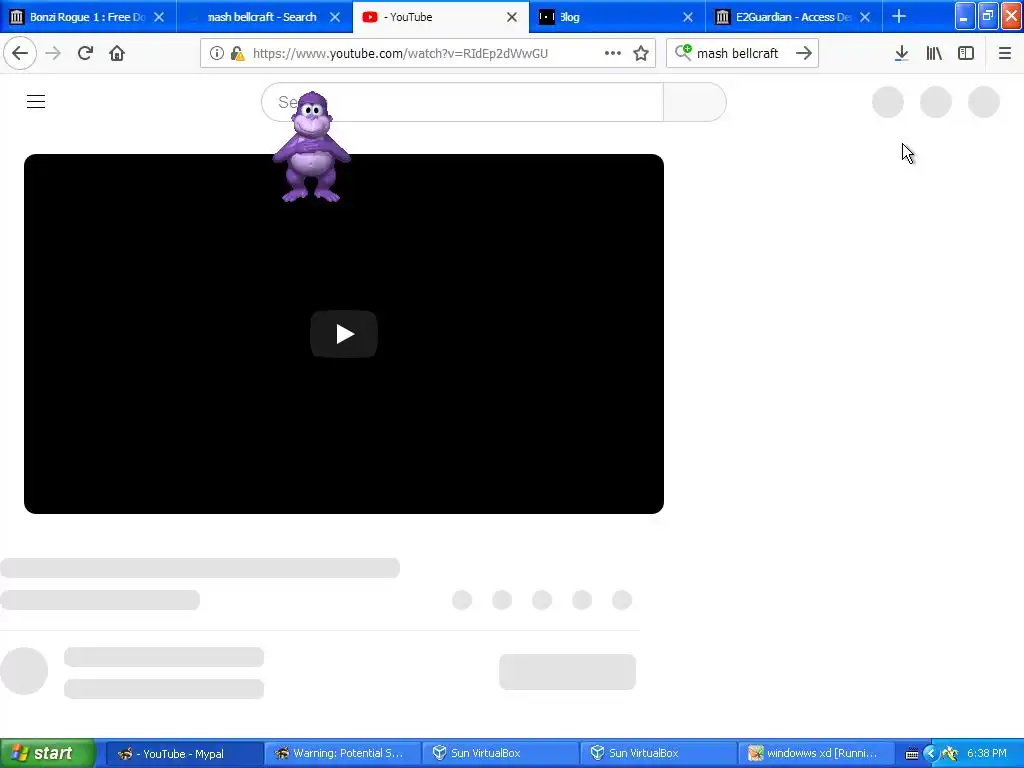Show site information via info icon
Image resolution: width=1024 pixels, height=768 pixels.
pos(217,53)
